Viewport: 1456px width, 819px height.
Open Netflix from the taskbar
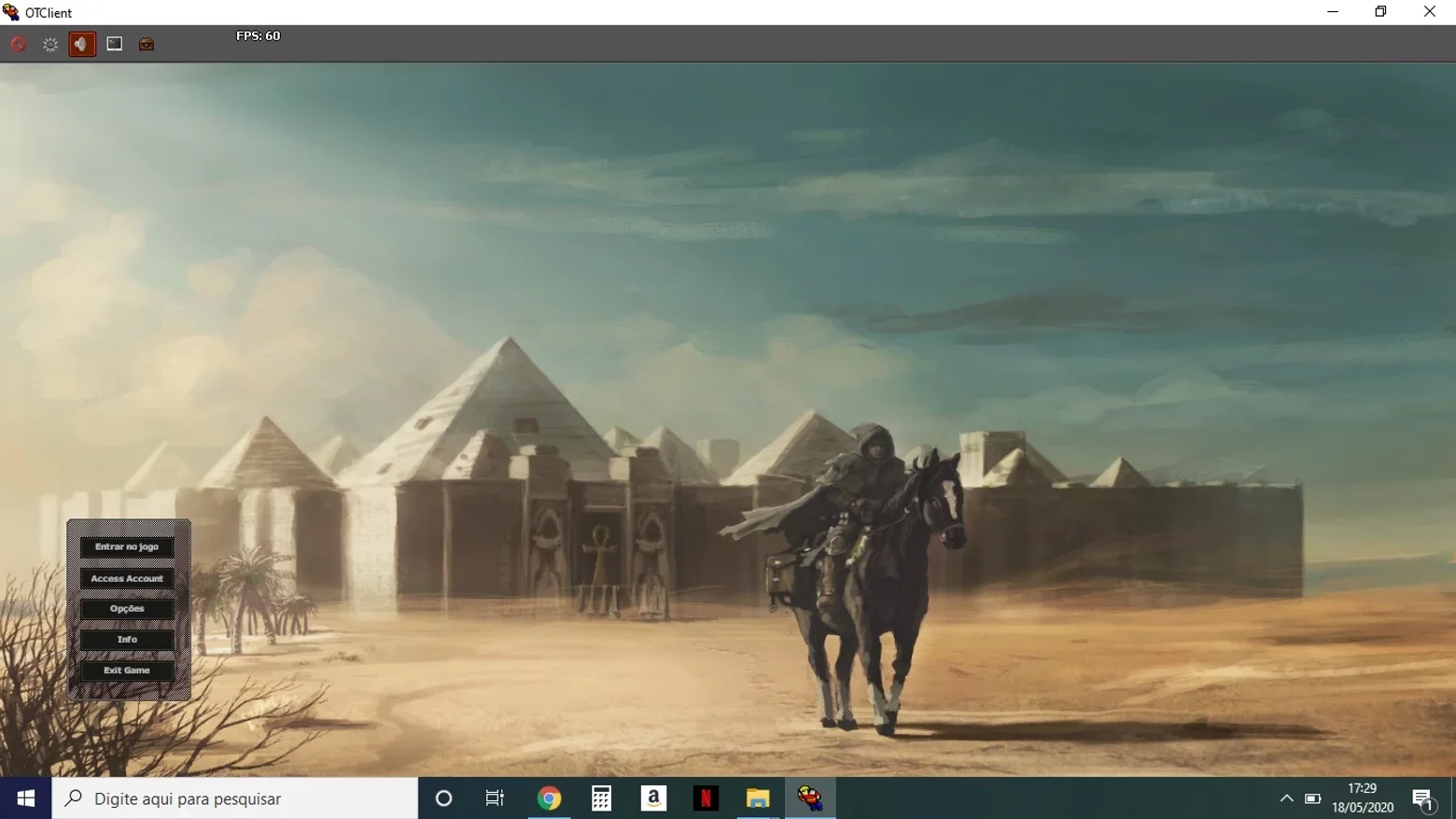(706, 798)
